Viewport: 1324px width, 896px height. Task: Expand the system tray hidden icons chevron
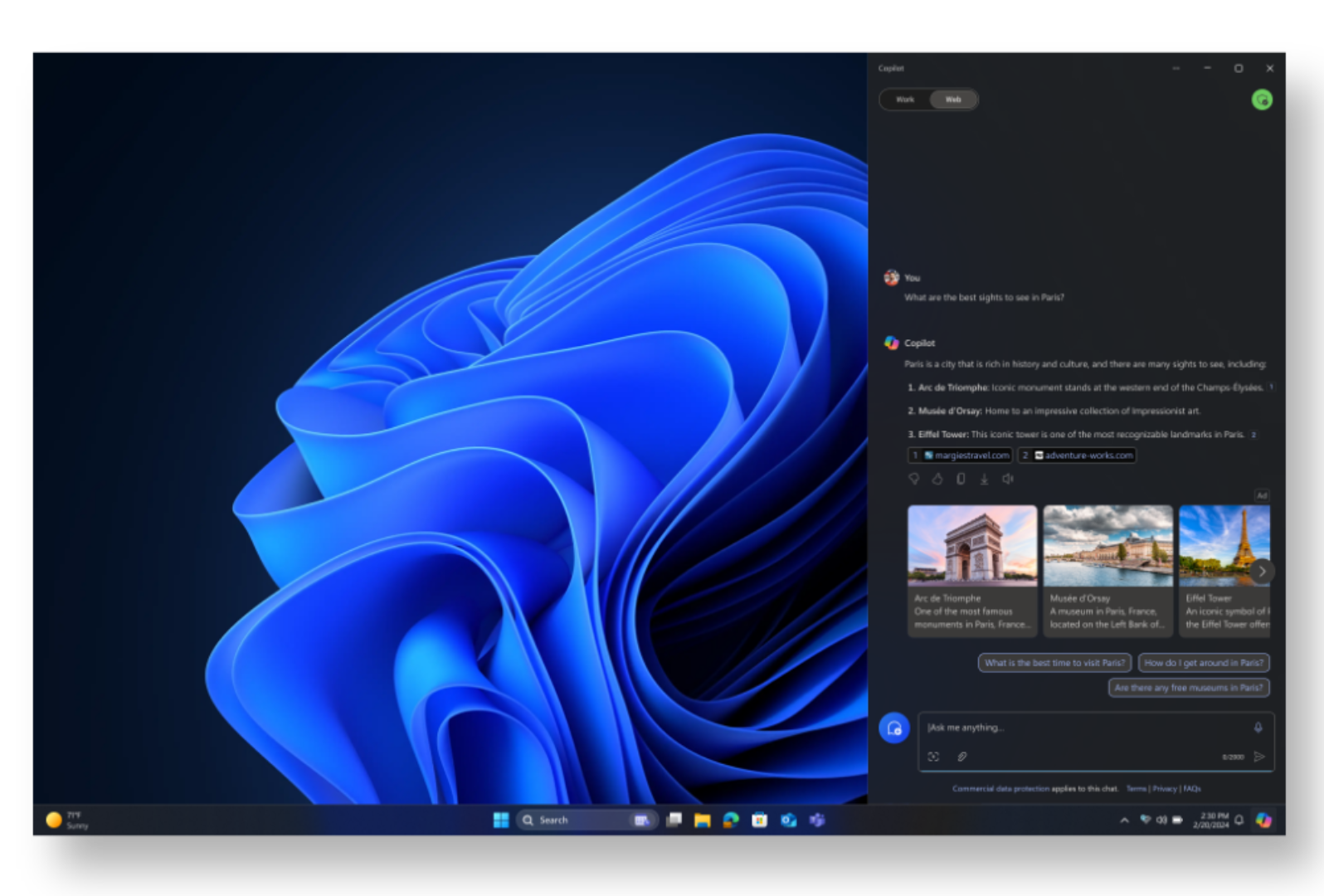[x=1124, y=821]
